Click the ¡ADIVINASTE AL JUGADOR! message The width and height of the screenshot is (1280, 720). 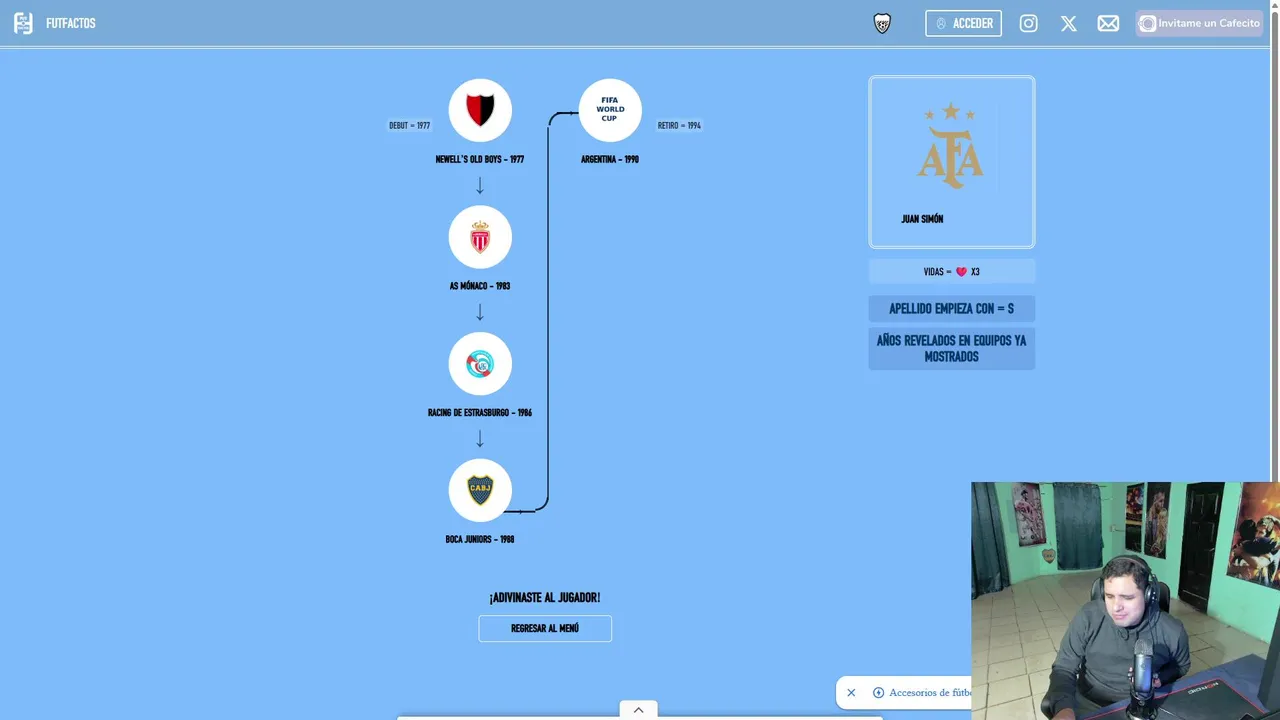545,598
